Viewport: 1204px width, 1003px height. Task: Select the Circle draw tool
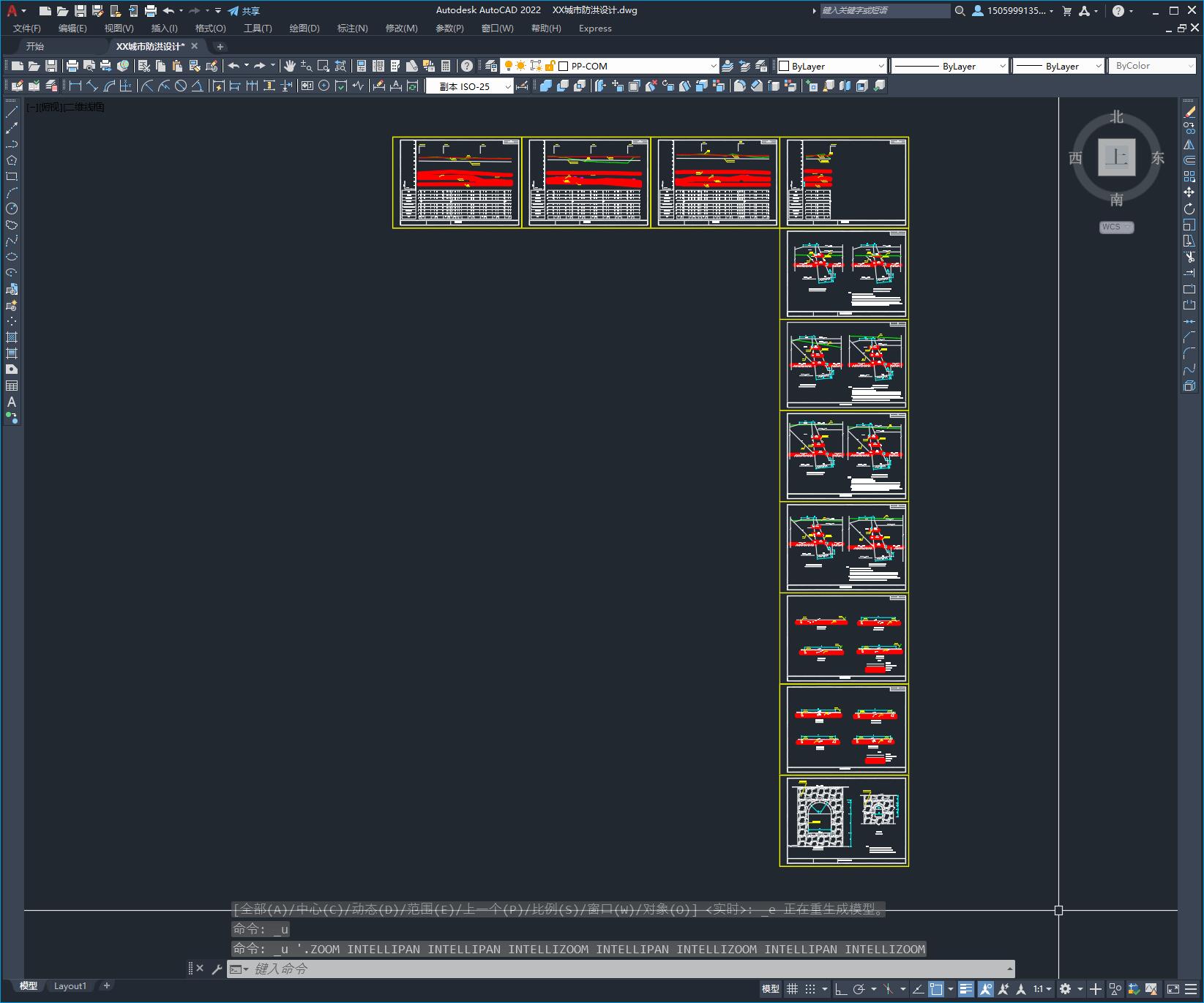tap(12, 209)
